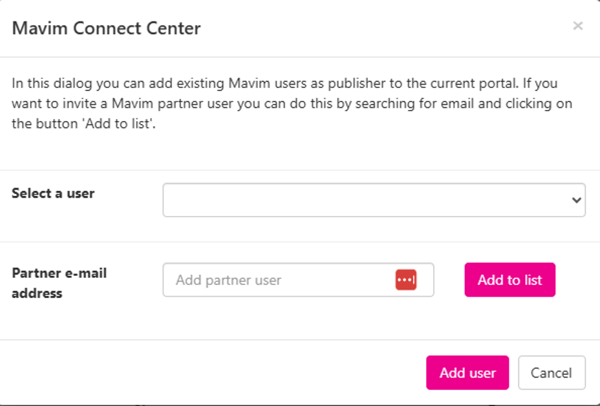Click the Add to list button
Screen dimensions: 600x406
(510, 280)
